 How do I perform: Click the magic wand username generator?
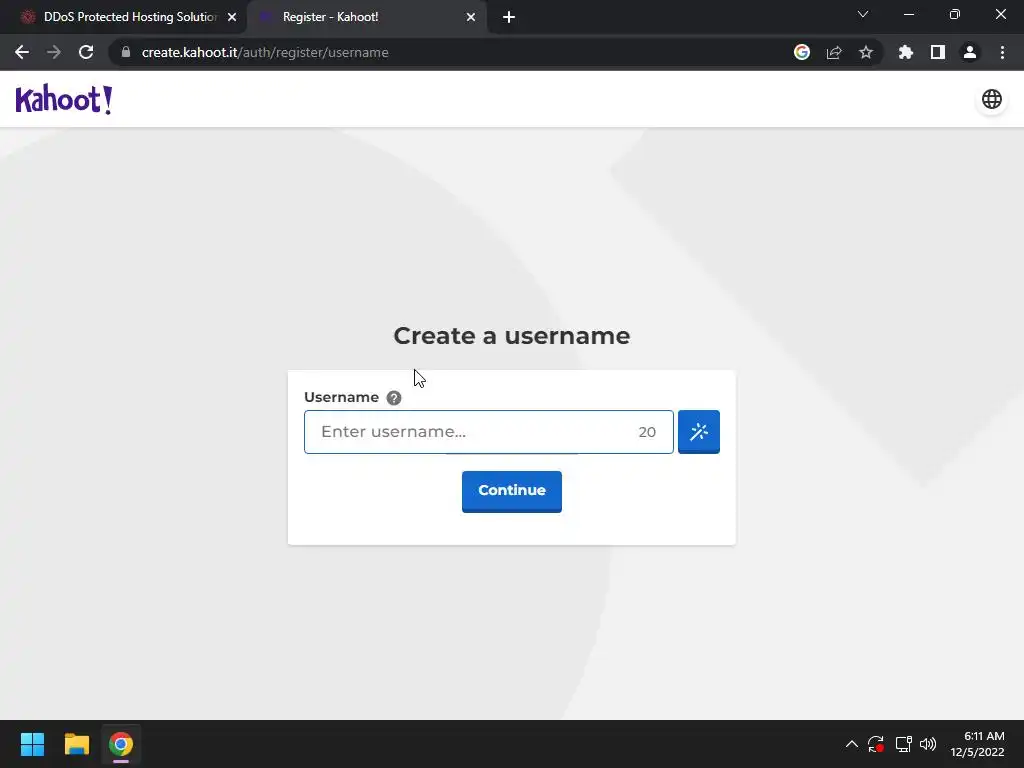(x=698, y=432)
